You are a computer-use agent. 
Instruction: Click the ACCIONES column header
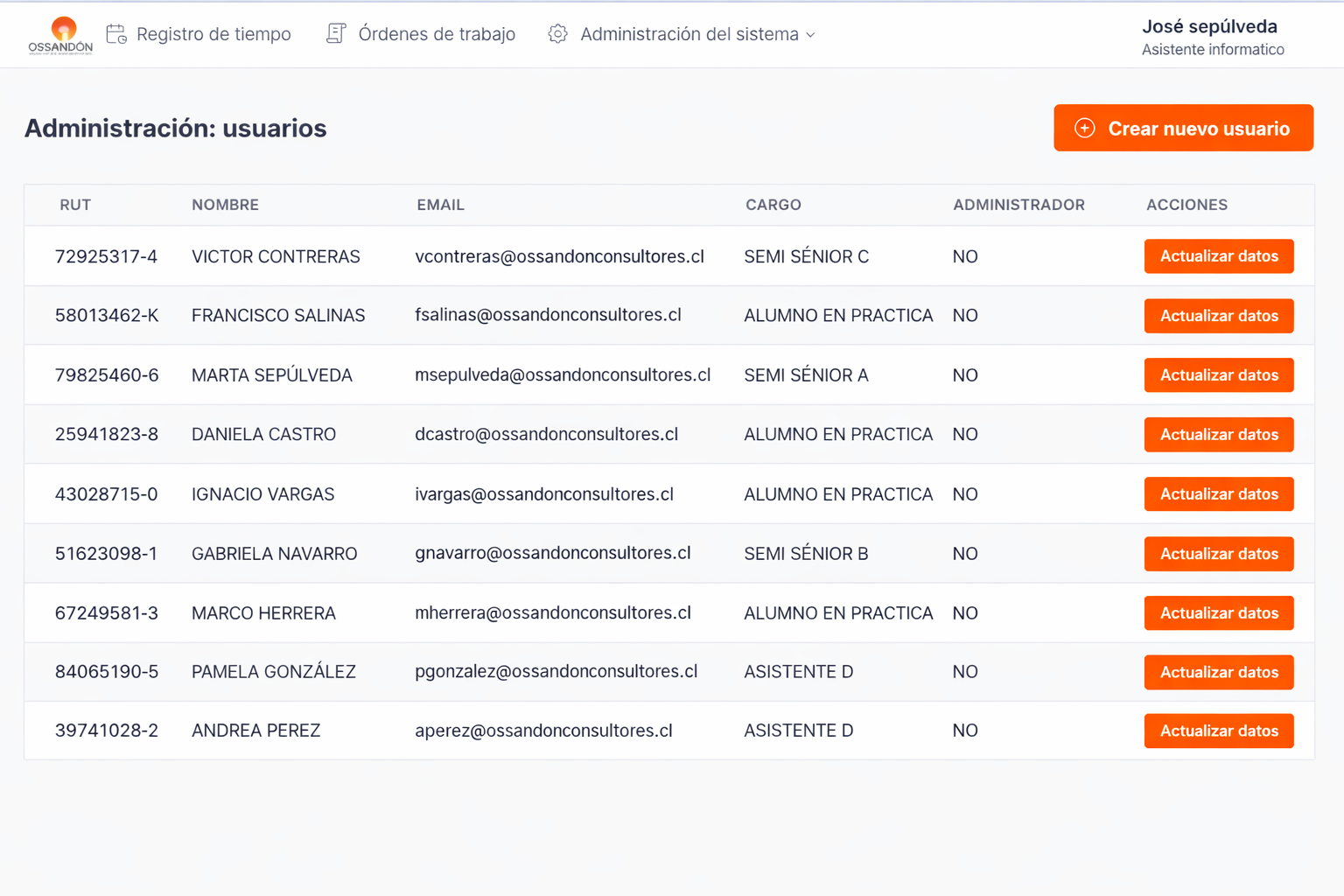click(x=1186, y=205)
